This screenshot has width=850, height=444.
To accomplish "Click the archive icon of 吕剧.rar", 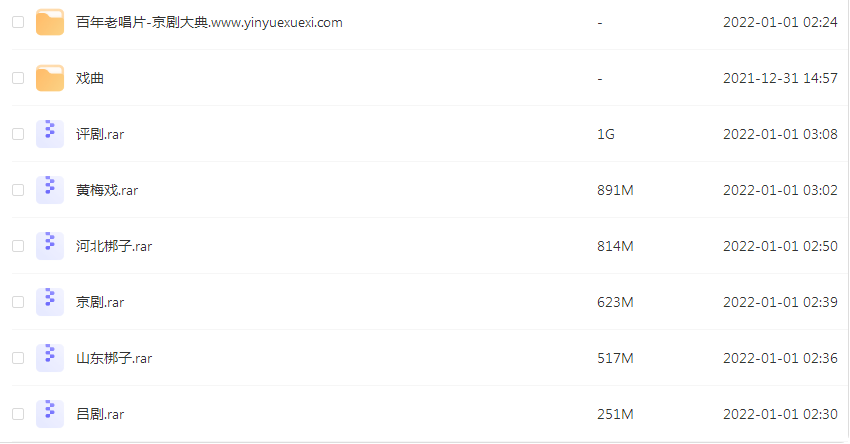I will pos(50,414).
